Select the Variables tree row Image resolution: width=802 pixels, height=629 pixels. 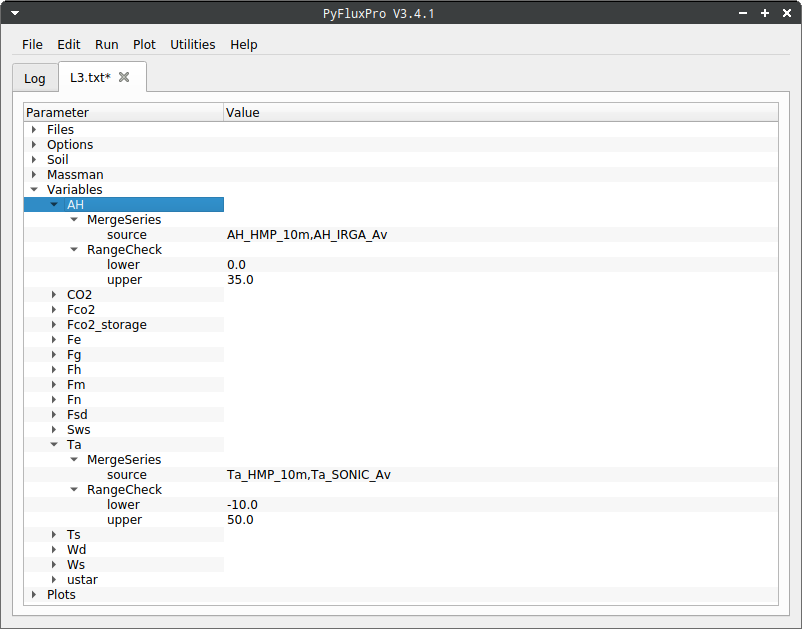point(401,190)
